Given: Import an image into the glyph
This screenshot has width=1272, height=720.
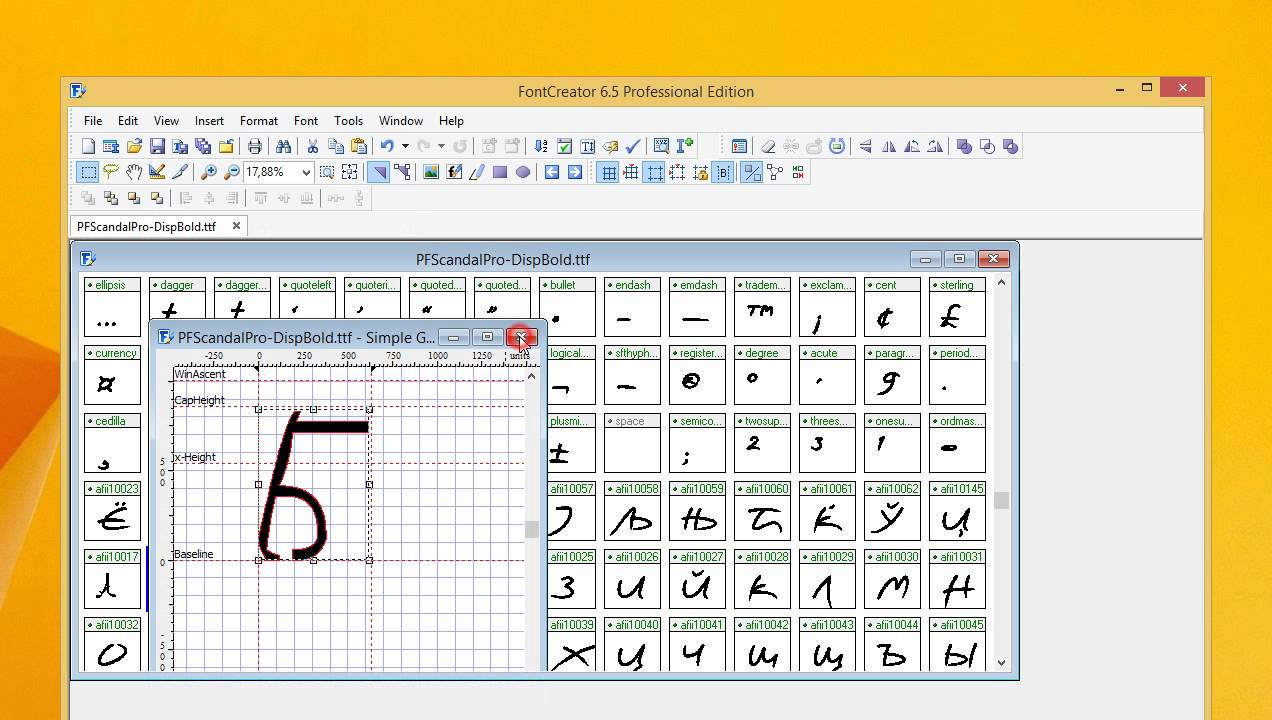Looking at the screenshot, I should 431,172.
